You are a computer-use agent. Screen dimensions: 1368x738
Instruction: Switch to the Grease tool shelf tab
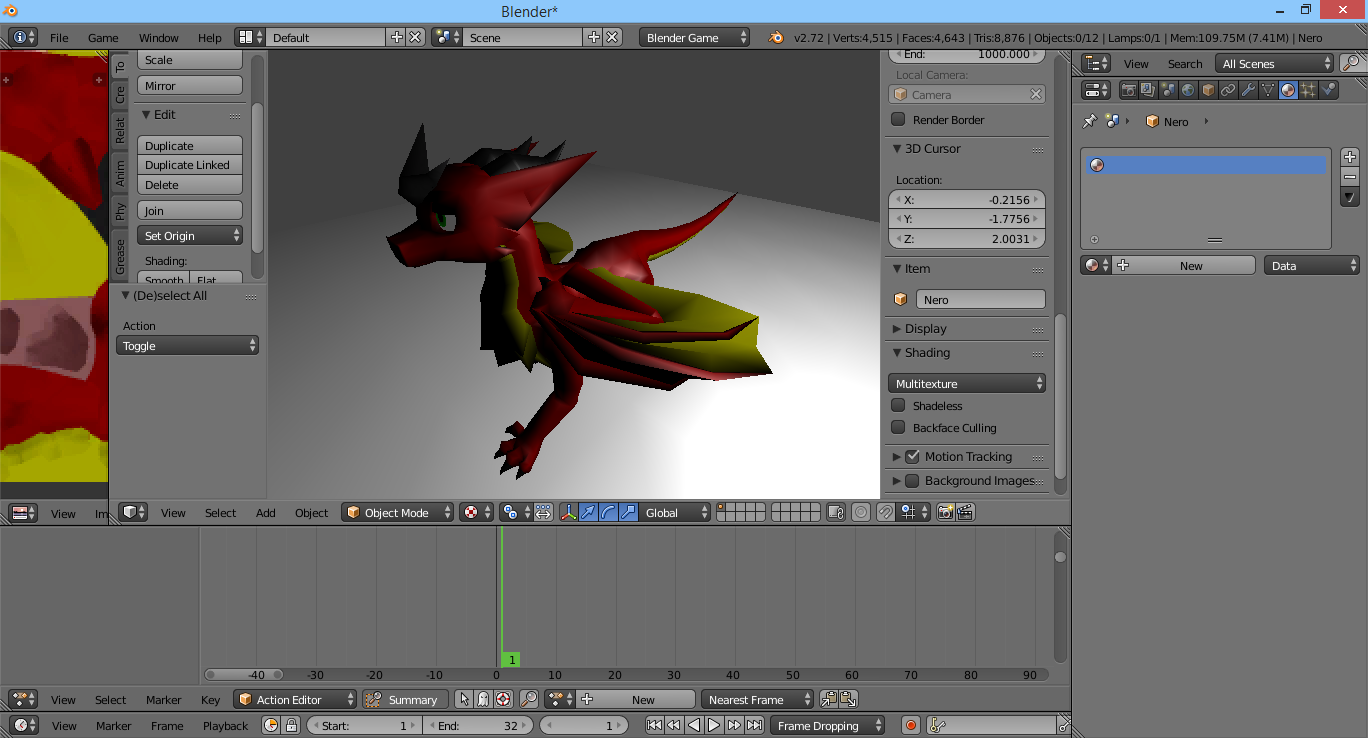click(120, 256)
